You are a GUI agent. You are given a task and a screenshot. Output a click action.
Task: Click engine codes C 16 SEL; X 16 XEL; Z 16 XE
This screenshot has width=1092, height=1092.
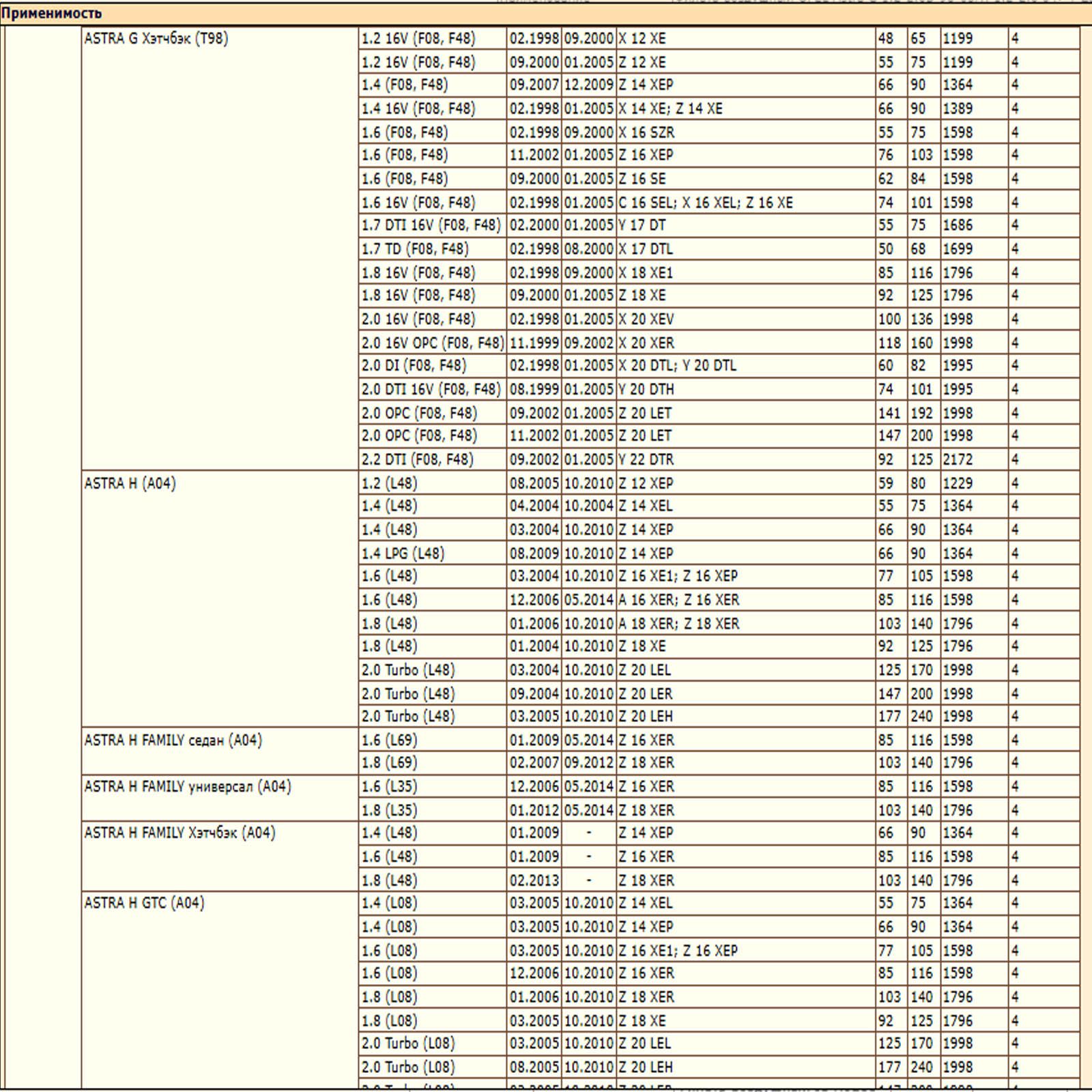pos(706,203)
